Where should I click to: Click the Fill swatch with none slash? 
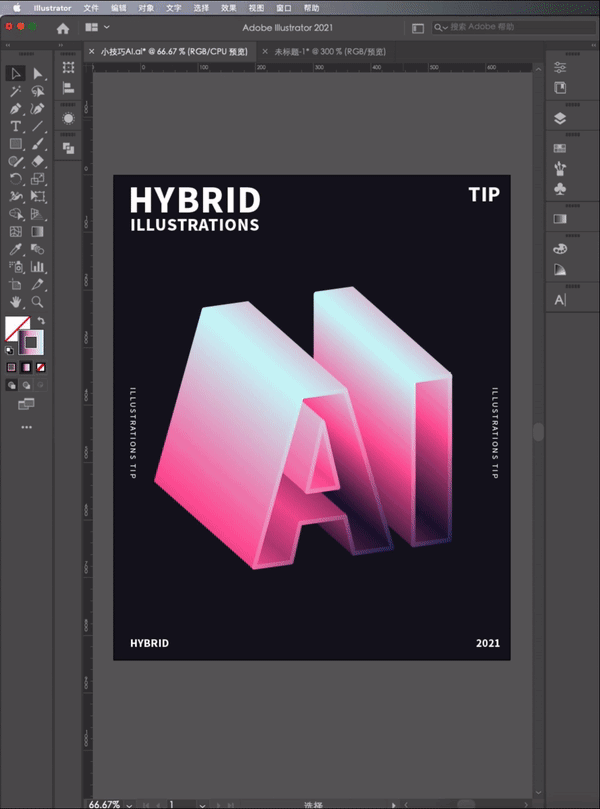pos(13,325)
